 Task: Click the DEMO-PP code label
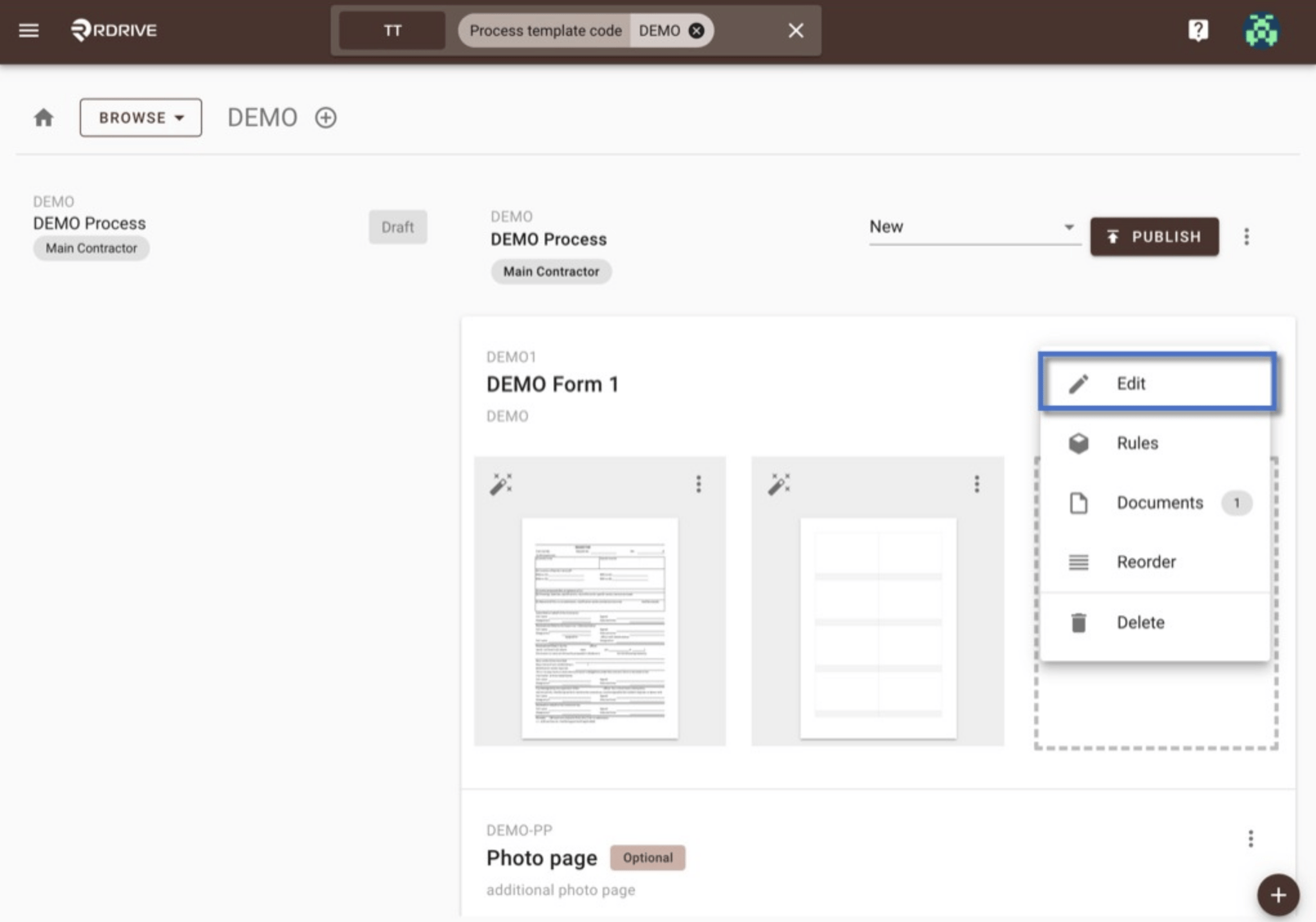click(x=519, y=830)
